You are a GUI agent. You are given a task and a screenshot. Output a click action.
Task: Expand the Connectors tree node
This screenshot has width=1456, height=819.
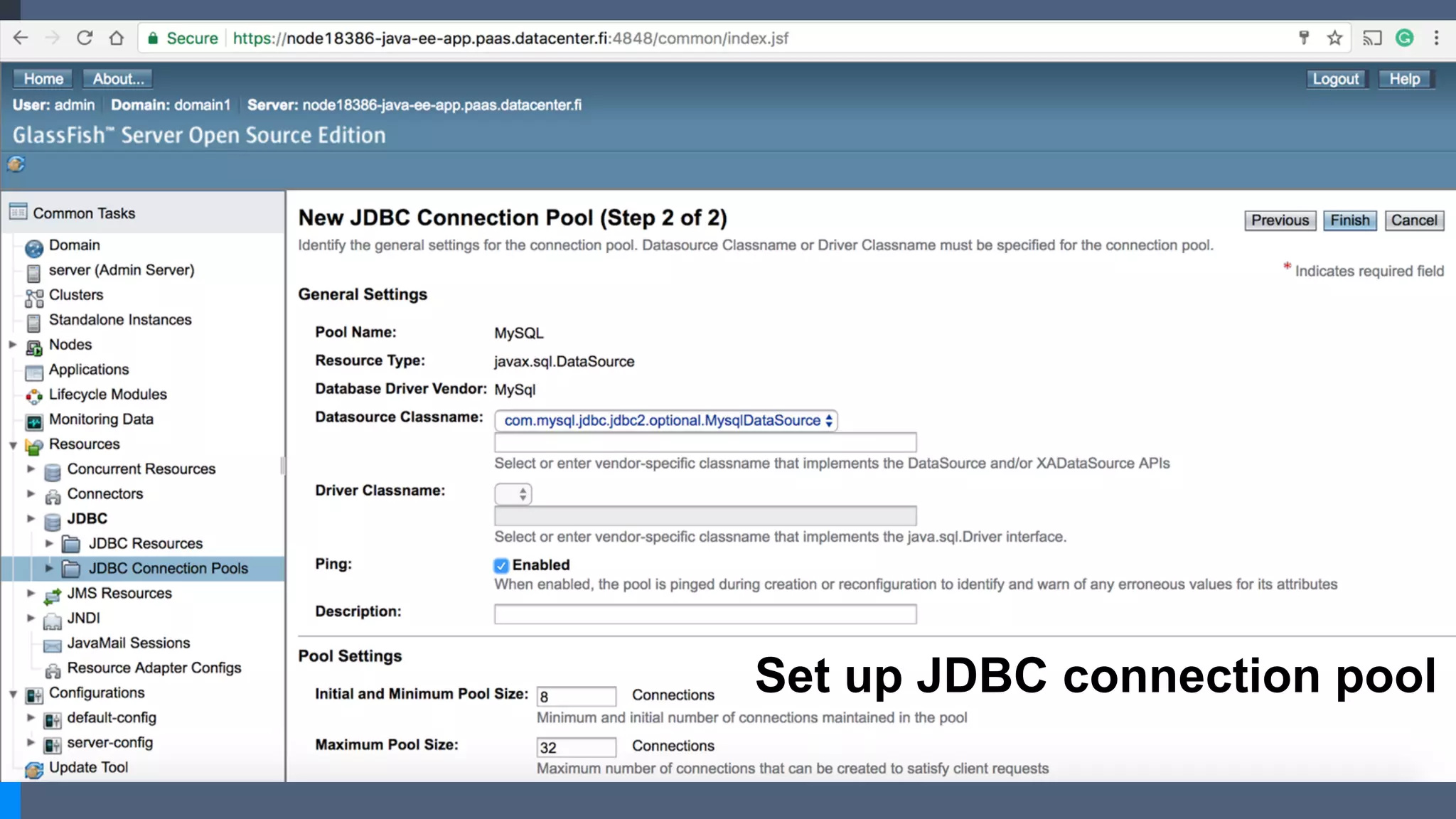pos(31,494)
